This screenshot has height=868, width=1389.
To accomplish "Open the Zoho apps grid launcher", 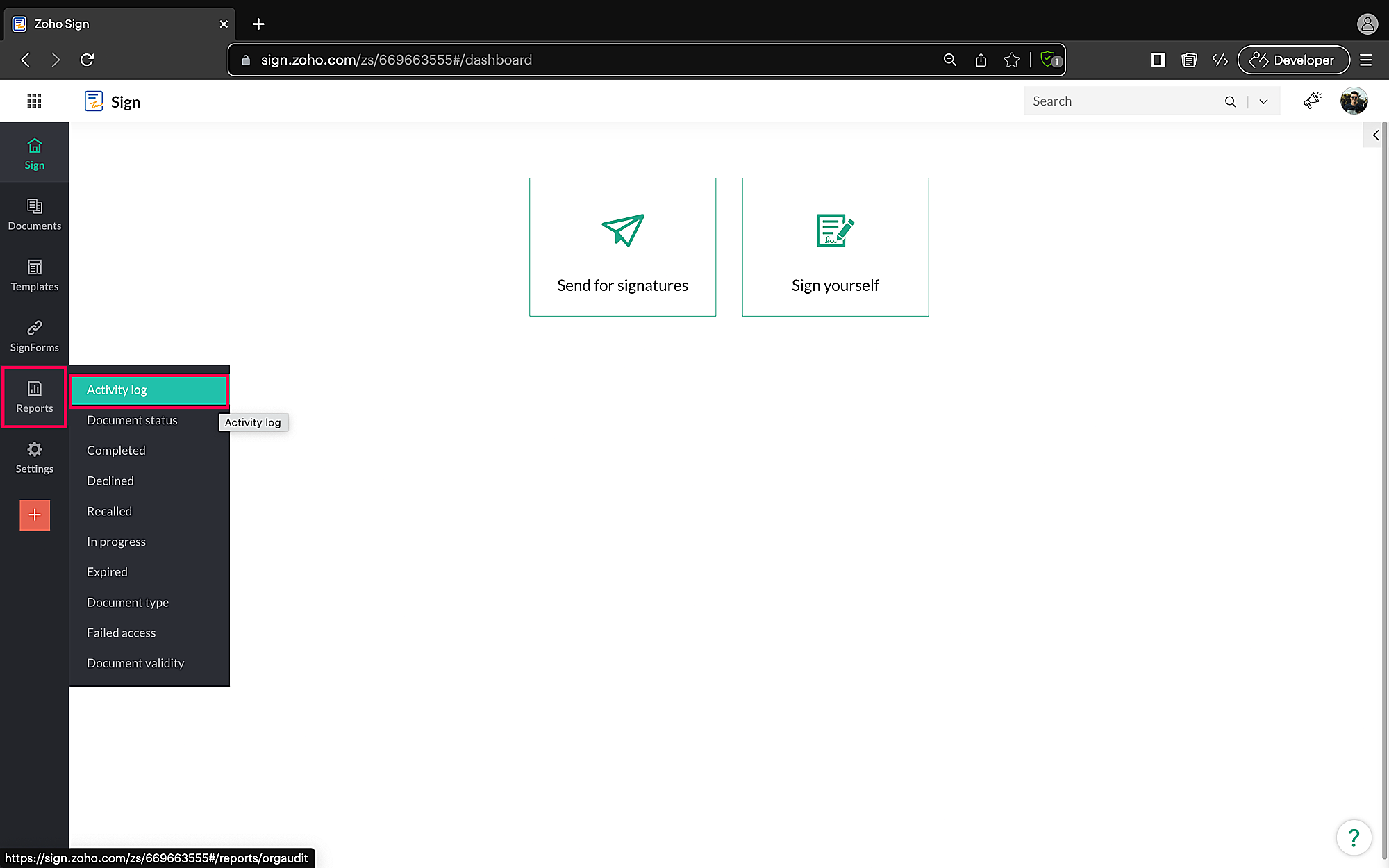I will coord(34,101).
